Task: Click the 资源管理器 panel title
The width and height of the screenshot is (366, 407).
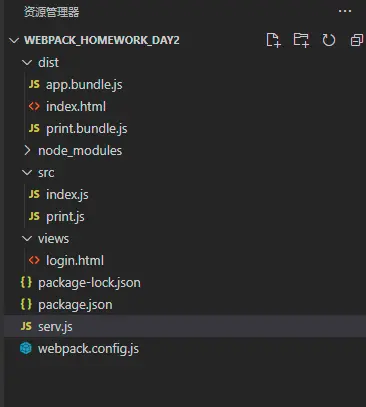Action: pyautogui.click(x=51, y=12)
